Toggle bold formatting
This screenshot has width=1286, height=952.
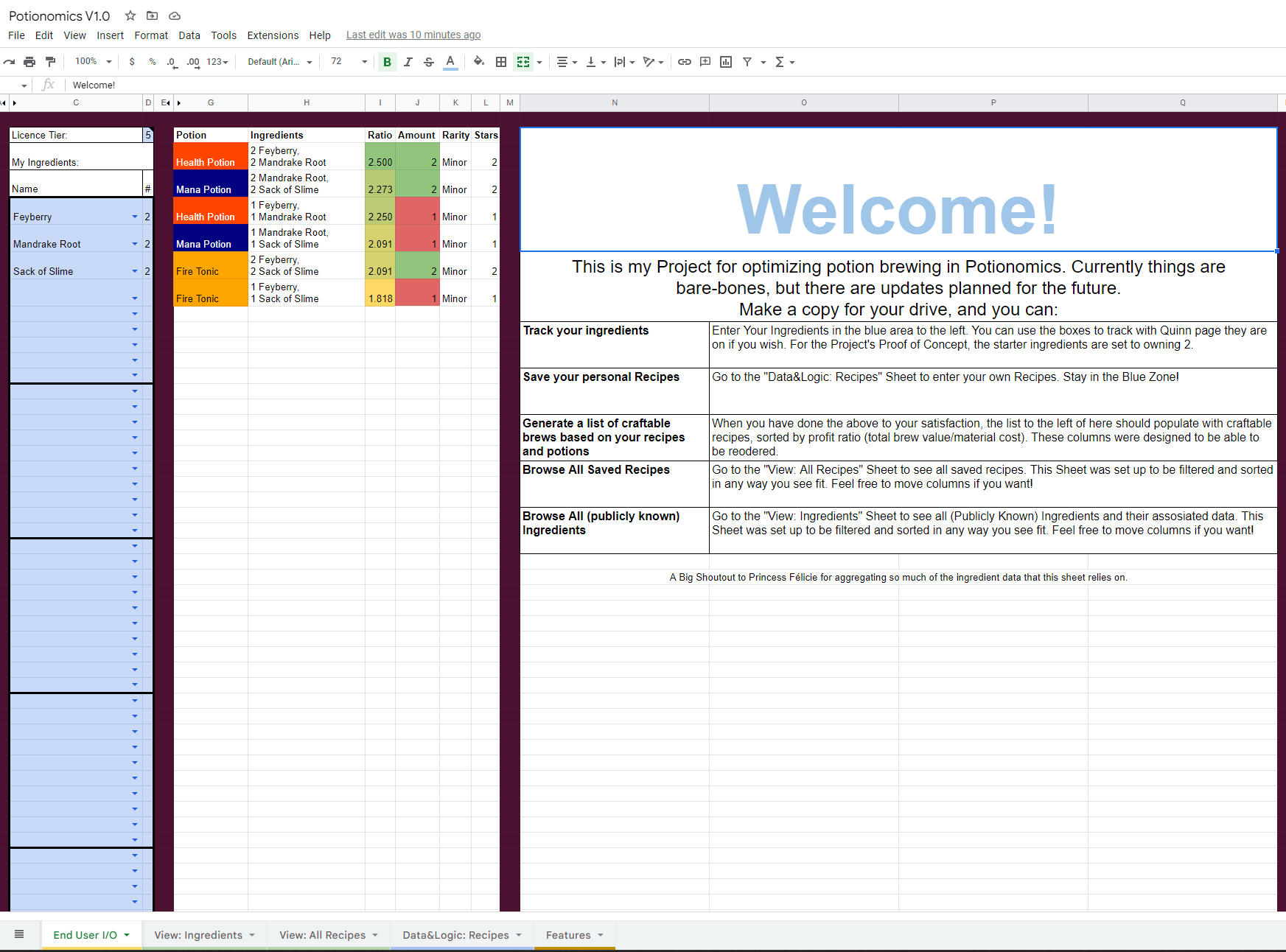(x=387, y=62)
